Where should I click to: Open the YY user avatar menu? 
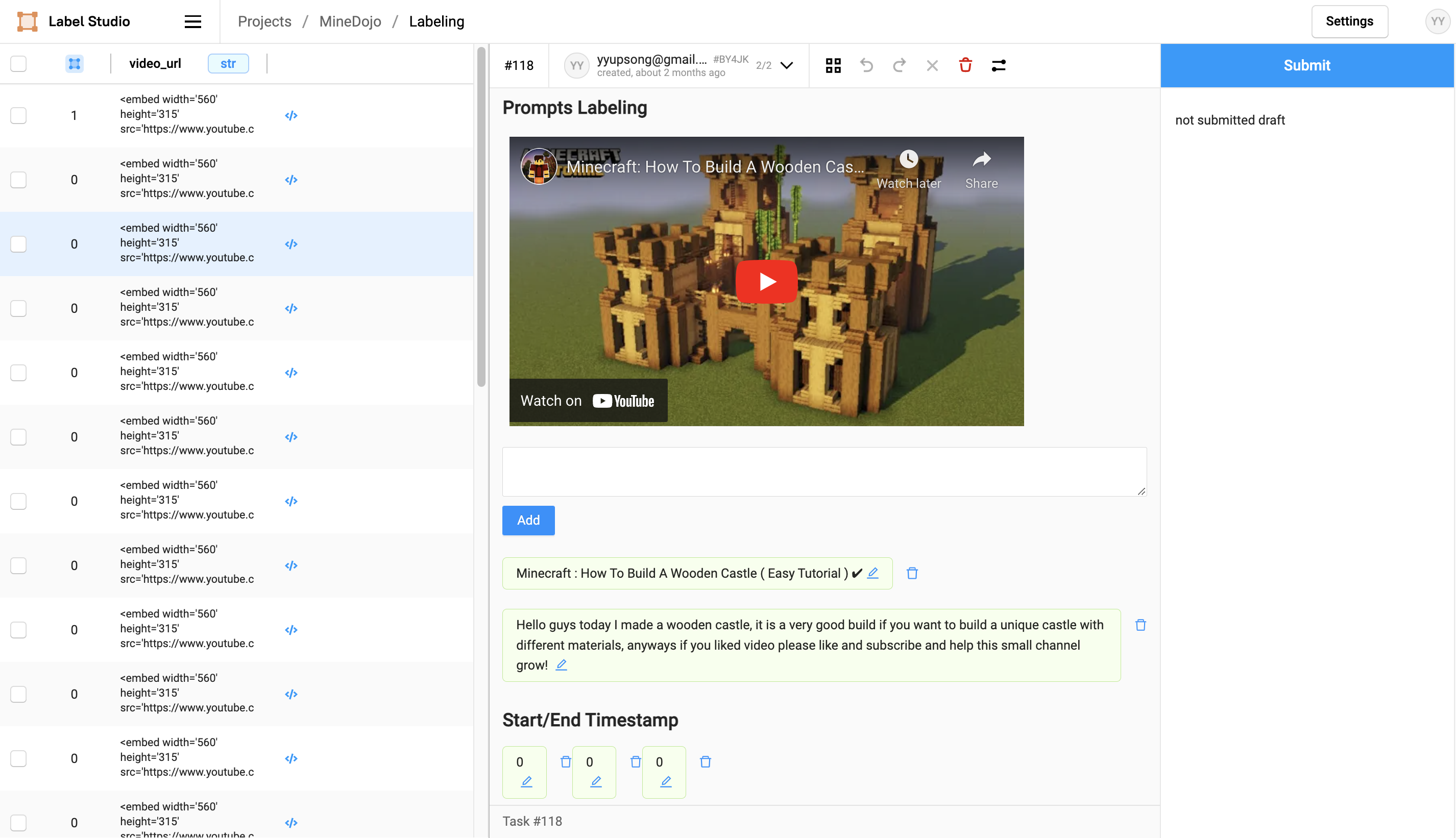1437,21
